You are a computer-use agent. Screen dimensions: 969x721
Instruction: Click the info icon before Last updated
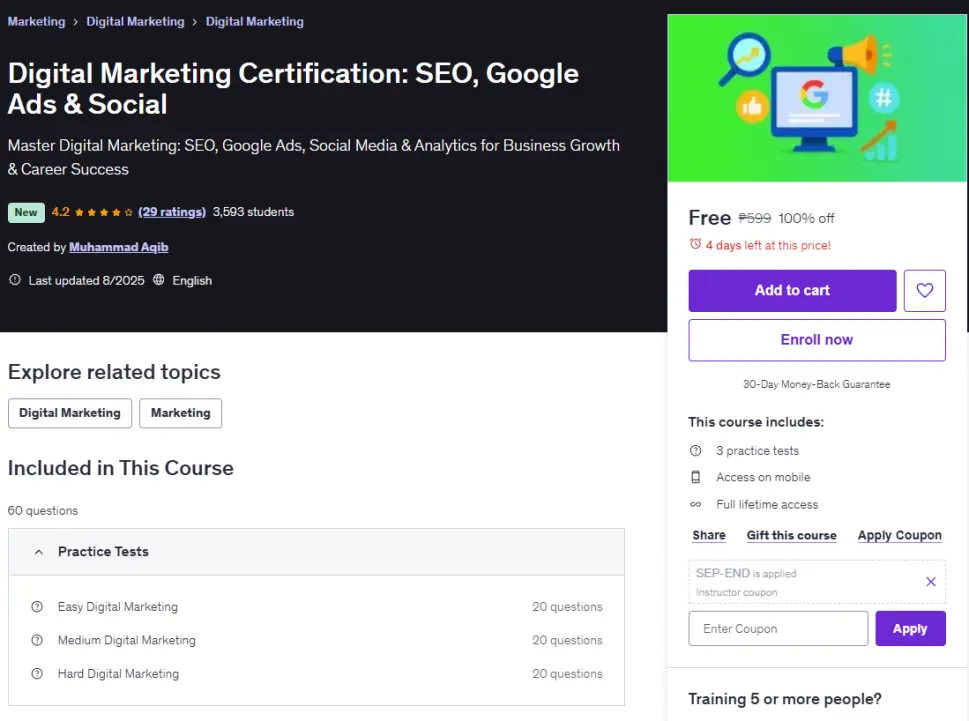15,280
